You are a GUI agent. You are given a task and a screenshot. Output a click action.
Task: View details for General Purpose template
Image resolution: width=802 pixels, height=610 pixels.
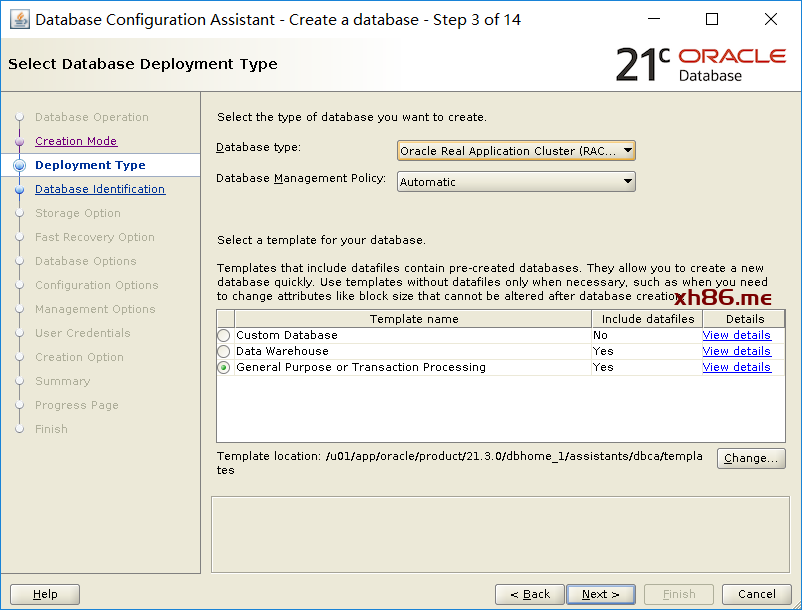click(736, 368)
